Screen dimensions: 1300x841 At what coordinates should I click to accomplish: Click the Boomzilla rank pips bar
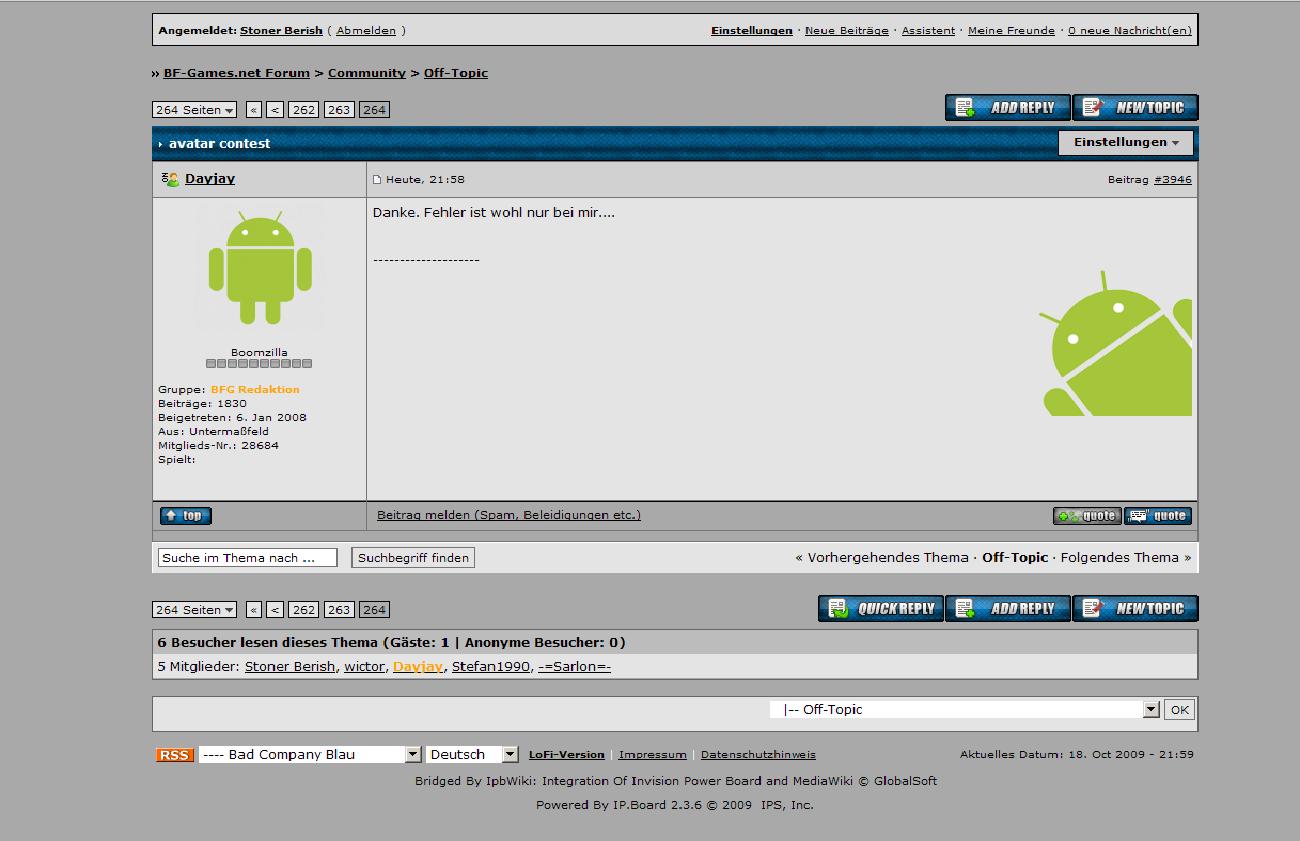259,364
